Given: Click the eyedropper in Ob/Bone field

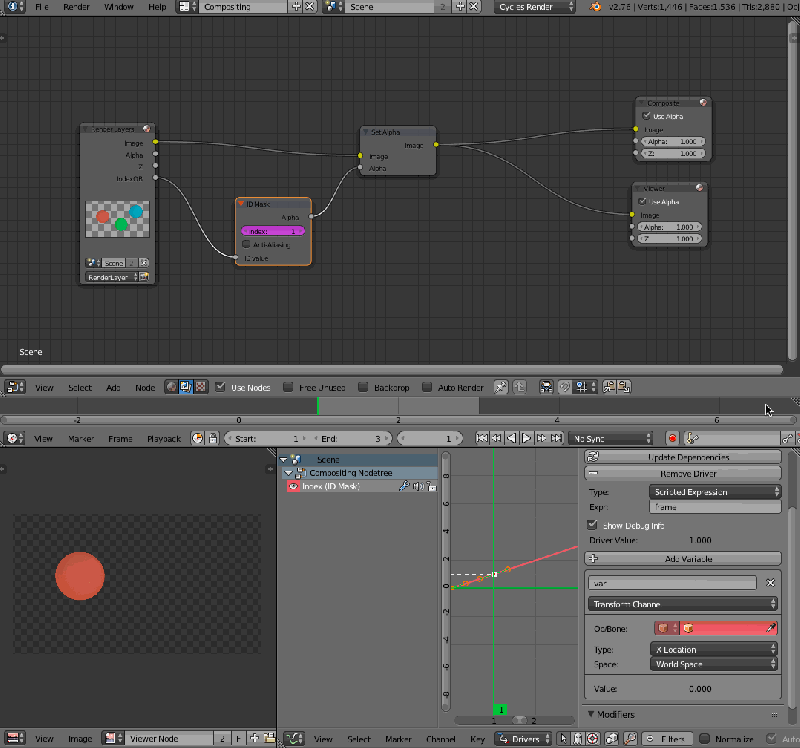Looking at the screenshot, I should pyautogui.click(x=770, y=628).
